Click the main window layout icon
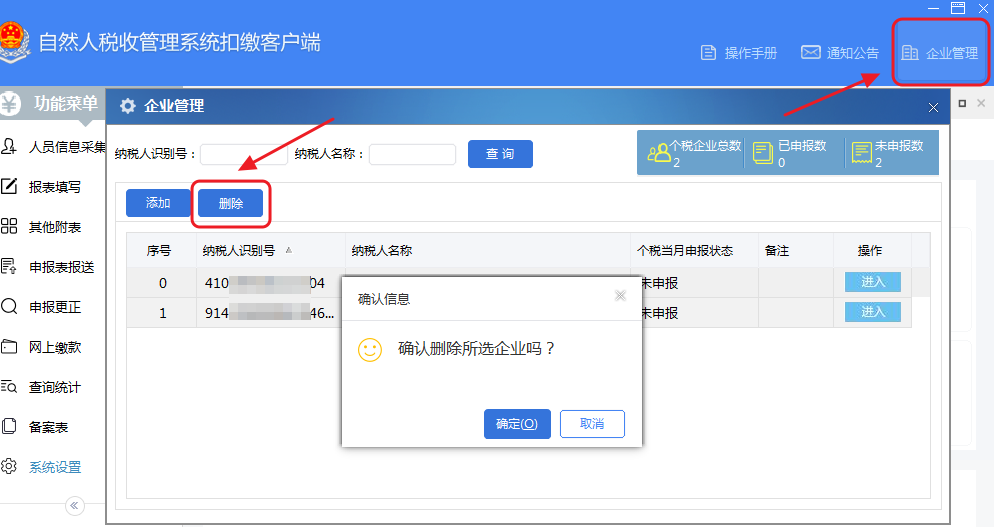Image resolution: width=994 pixels, height=527 pixels. point(958,8)
